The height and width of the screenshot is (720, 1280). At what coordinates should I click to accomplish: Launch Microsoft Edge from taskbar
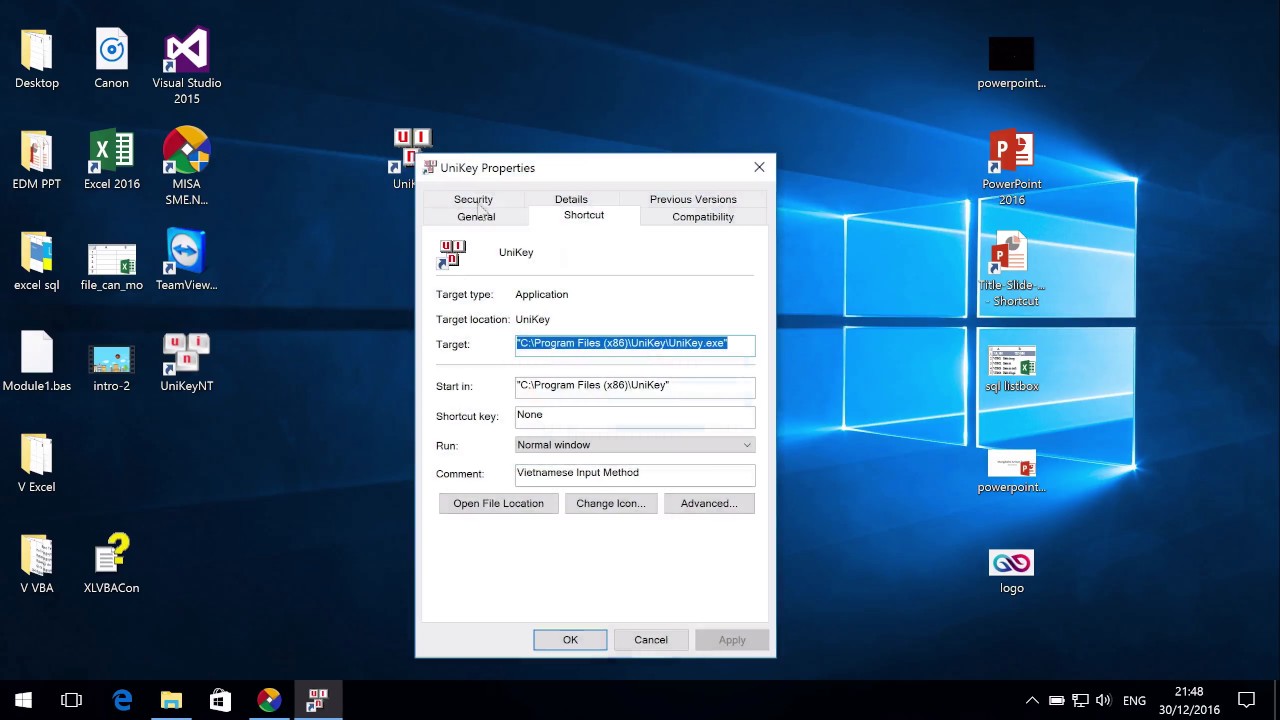coord(122,700)
